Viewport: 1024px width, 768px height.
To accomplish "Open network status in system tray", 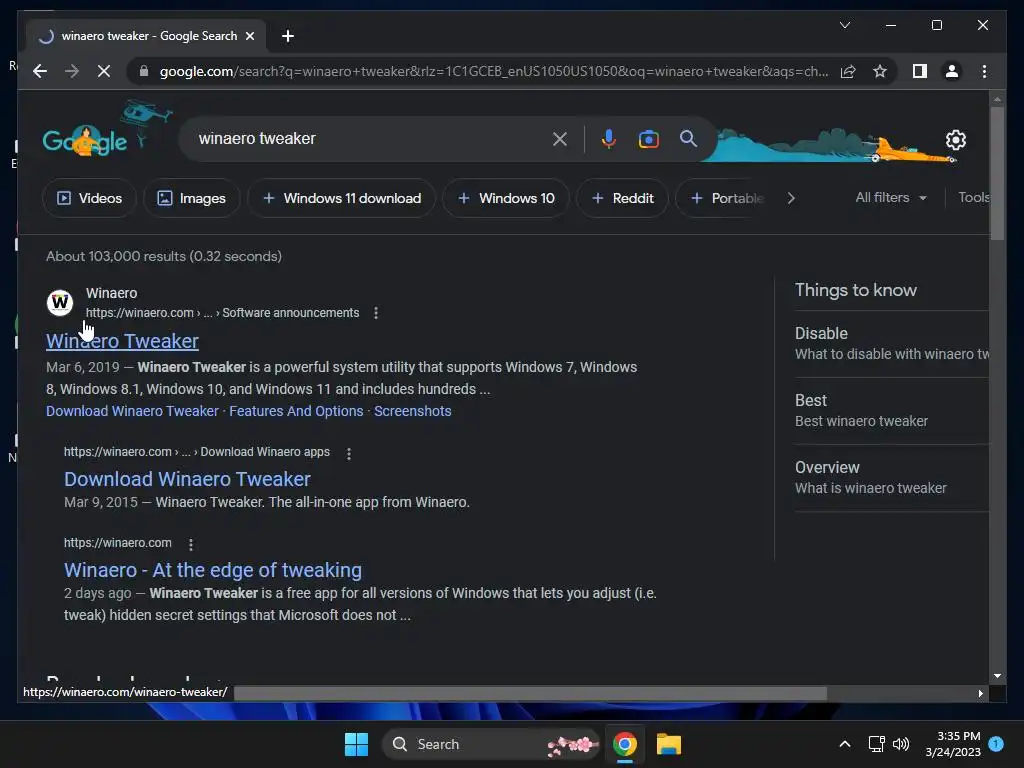I will point(876,744).
